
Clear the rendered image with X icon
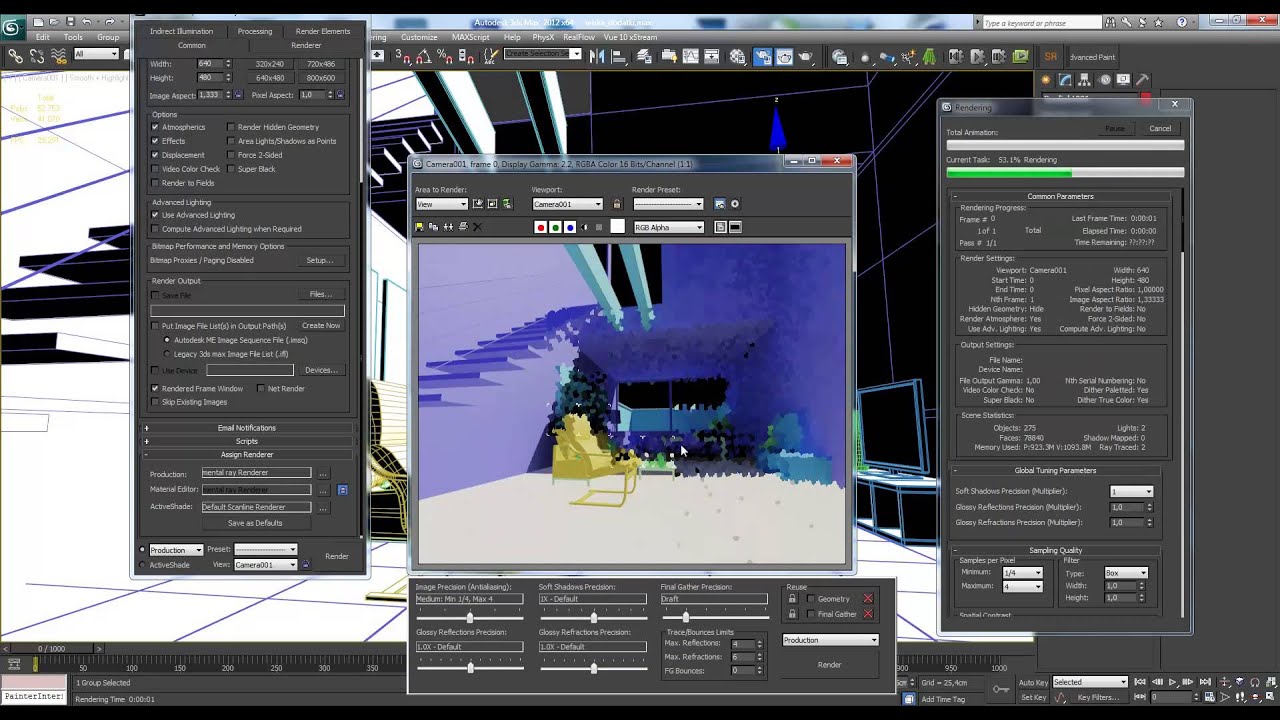tap(477, 227)
